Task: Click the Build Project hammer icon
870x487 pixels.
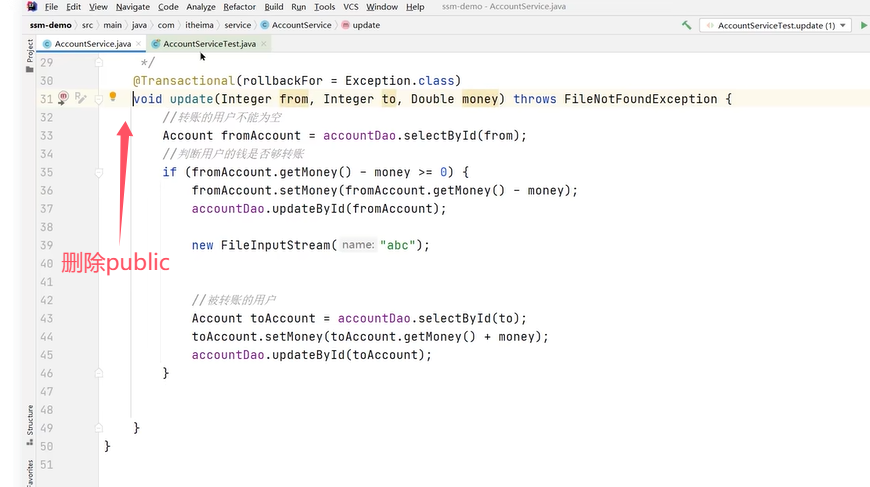Action: click(x=686, y=26)
